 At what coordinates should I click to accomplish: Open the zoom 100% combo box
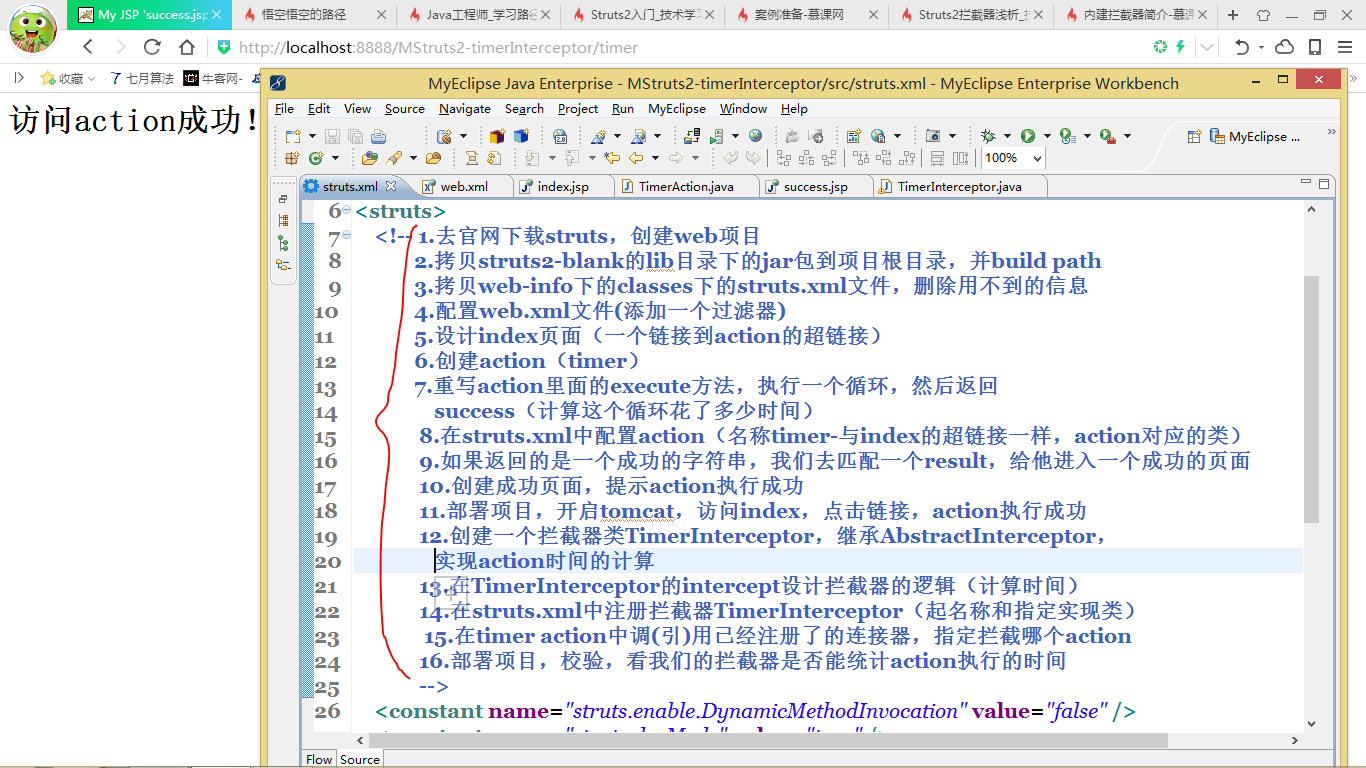tap(1013, 158)
